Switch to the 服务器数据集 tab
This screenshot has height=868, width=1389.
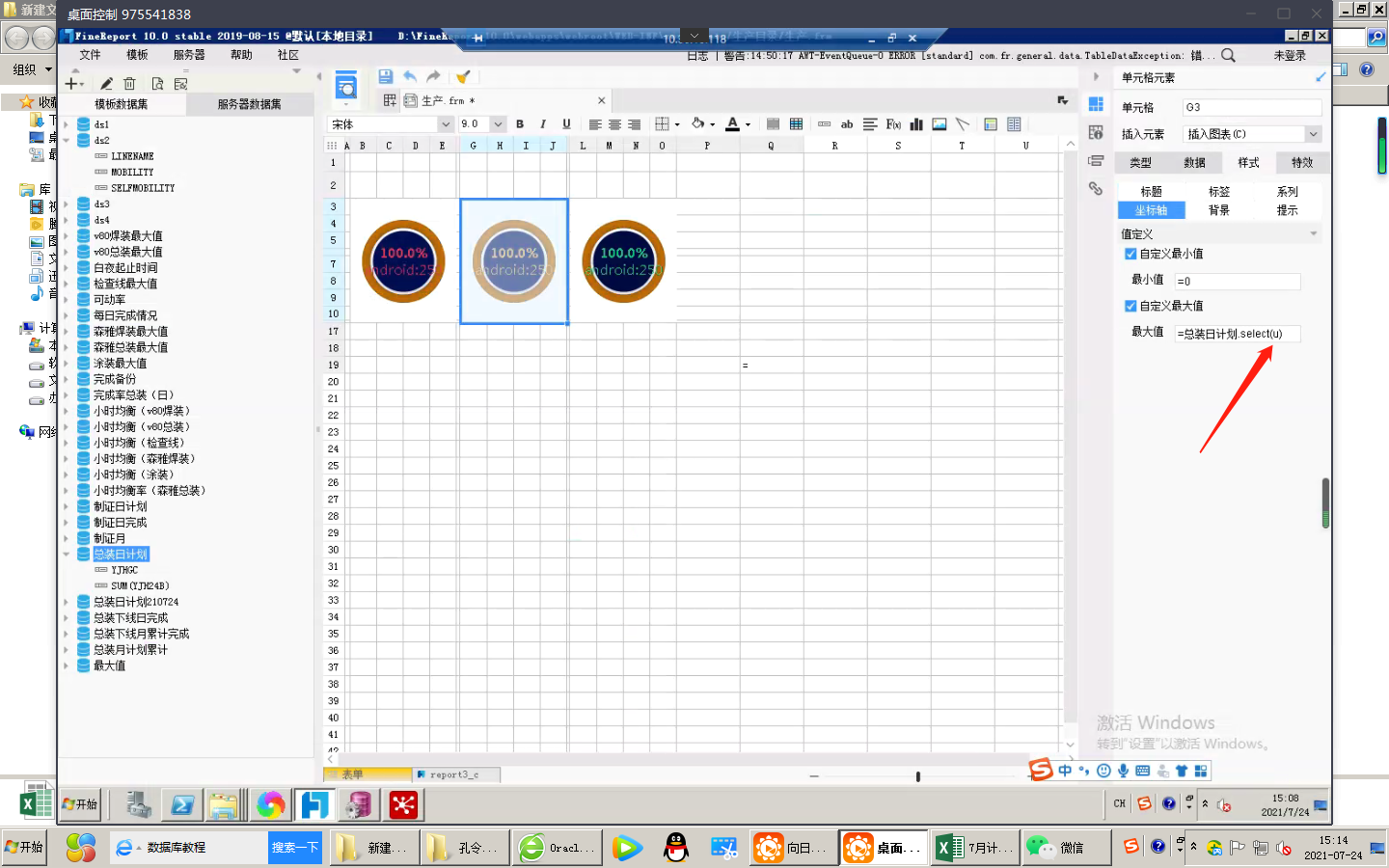click(250, 104)
